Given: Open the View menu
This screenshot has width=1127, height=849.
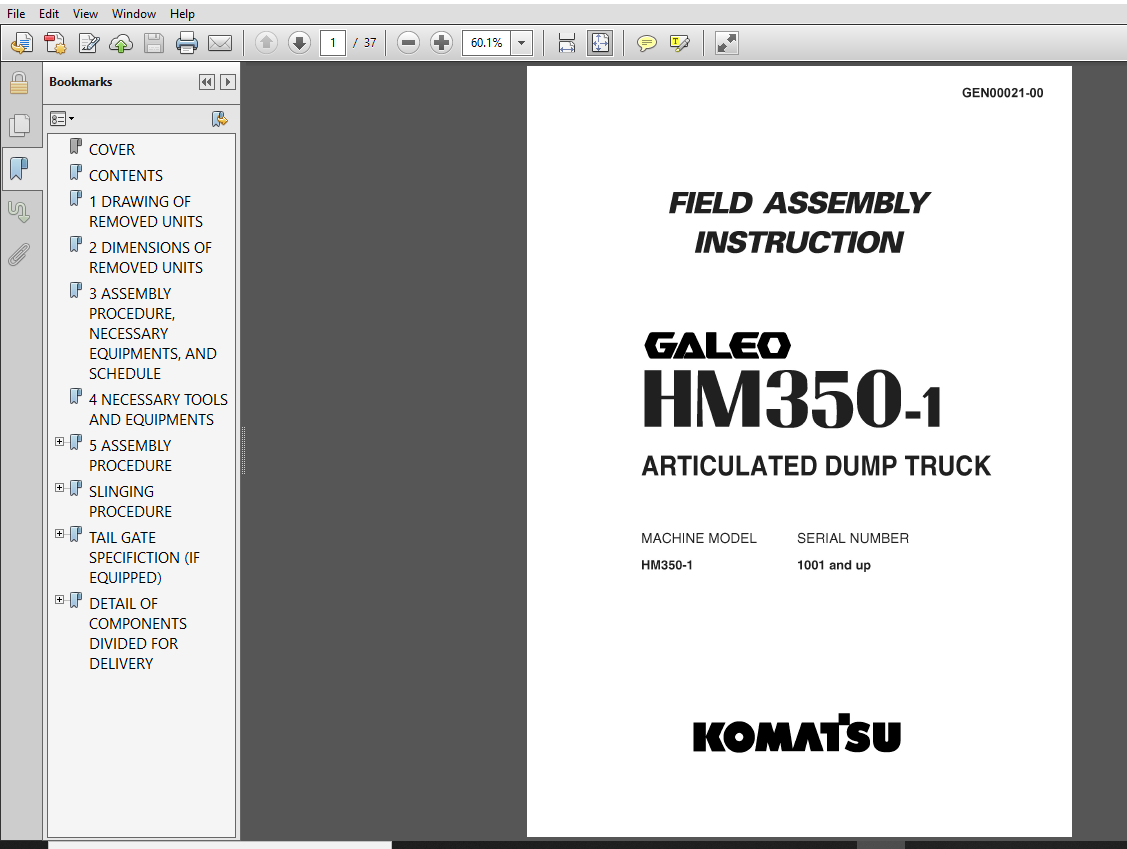Looking at the screenshot, I should [85, 14].
